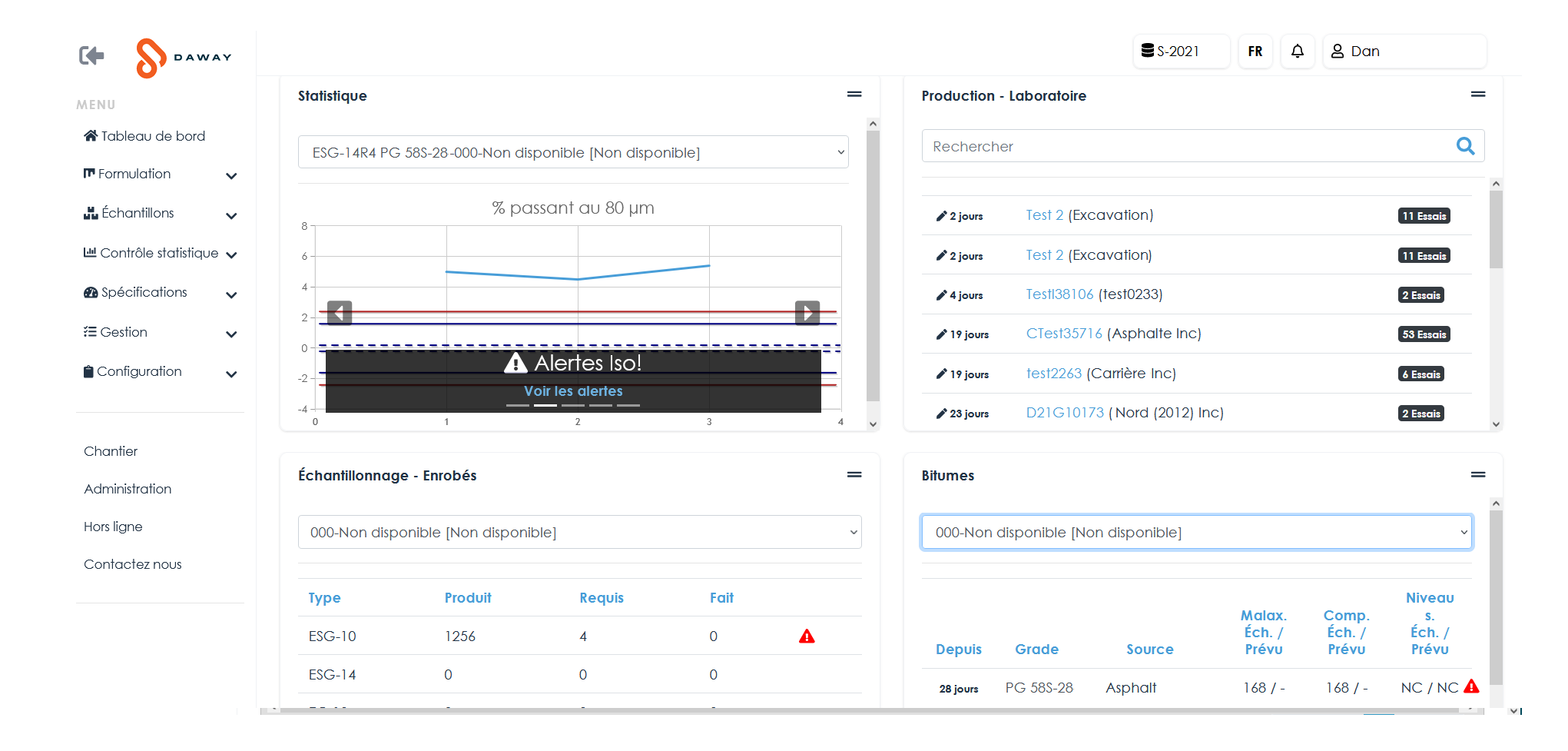The height and width of the screenshot is (751, 1568).
Task: Open the Bitumes source dropdown
Action: pos(1196,532)
